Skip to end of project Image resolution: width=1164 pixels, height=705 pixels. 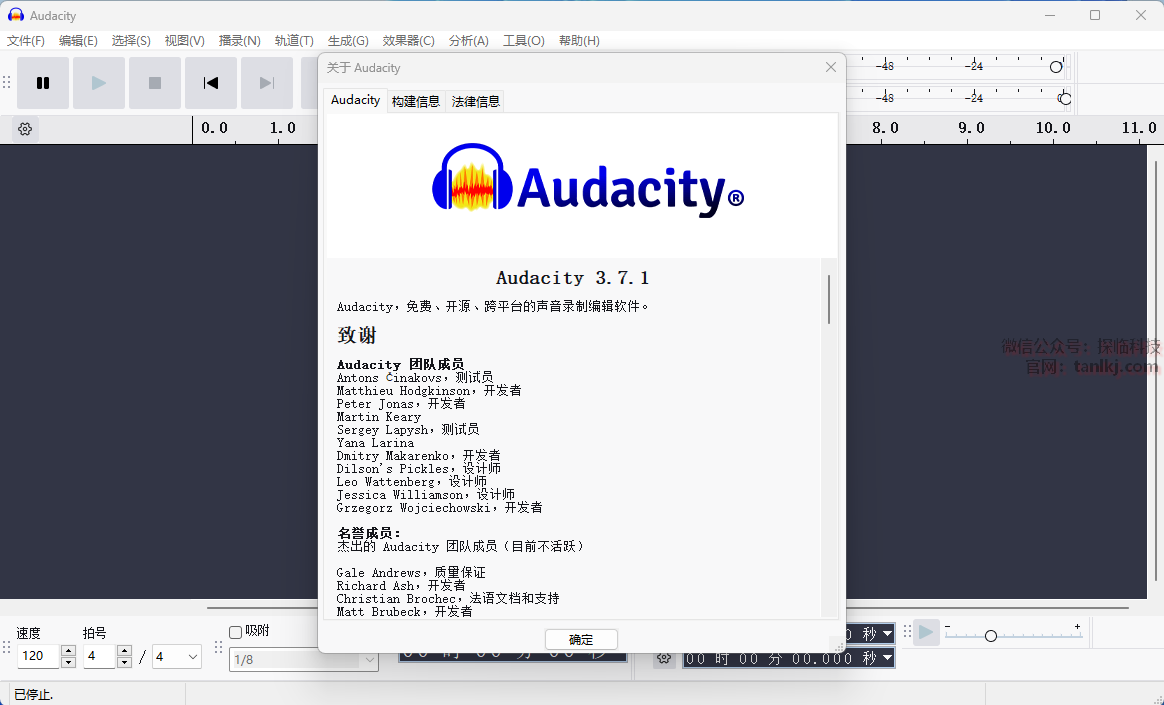[267, 83]
